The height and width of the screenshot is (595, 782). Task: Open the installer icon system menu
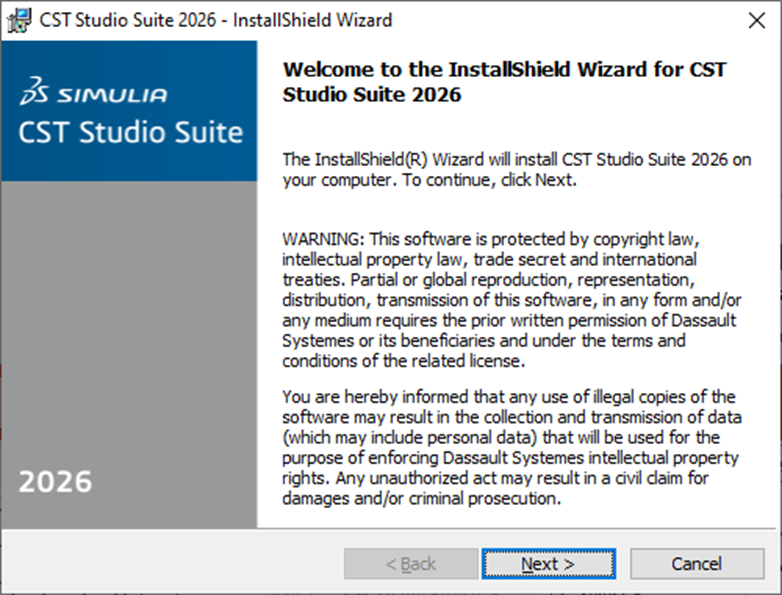(x=18, y=20)
